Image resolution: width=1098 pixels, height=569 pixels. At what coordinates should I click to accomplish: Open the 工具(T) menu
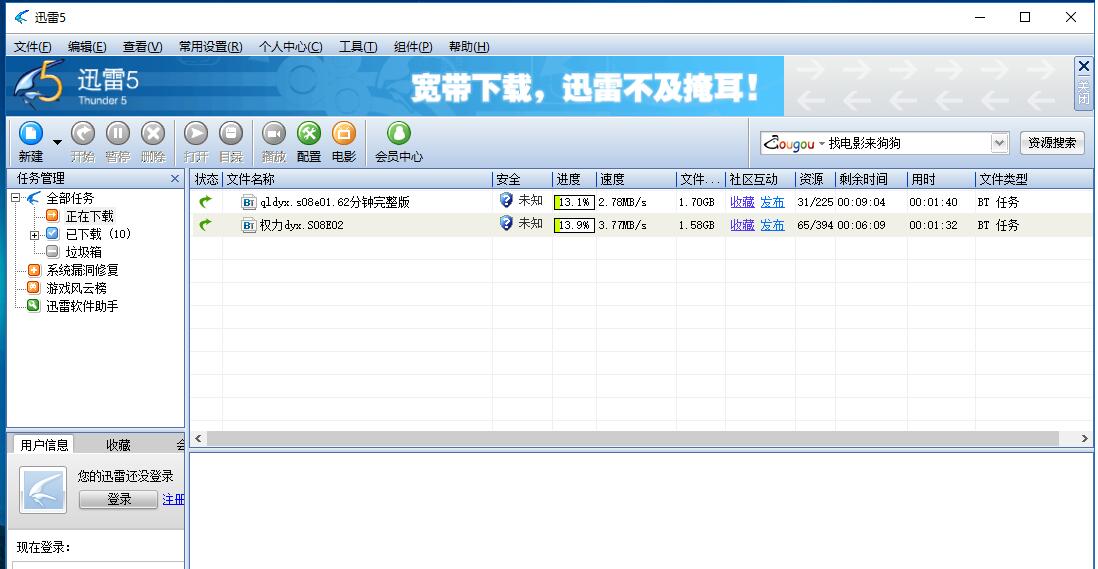[358, 47]
